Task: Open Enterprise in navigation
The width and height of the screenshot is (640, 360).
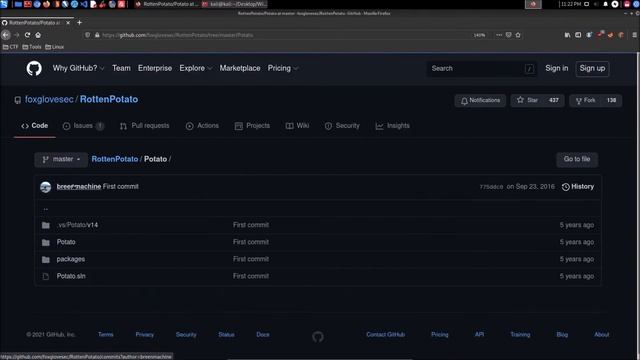Action: point(155,68)
